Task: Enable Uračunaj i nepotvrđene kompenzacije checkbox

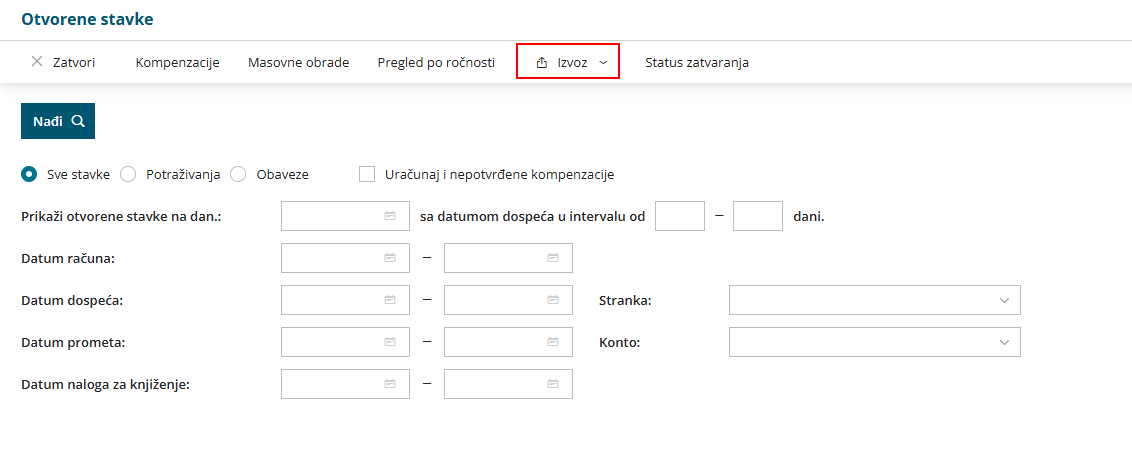Action: pyautogui.click(x=367, y=174)
